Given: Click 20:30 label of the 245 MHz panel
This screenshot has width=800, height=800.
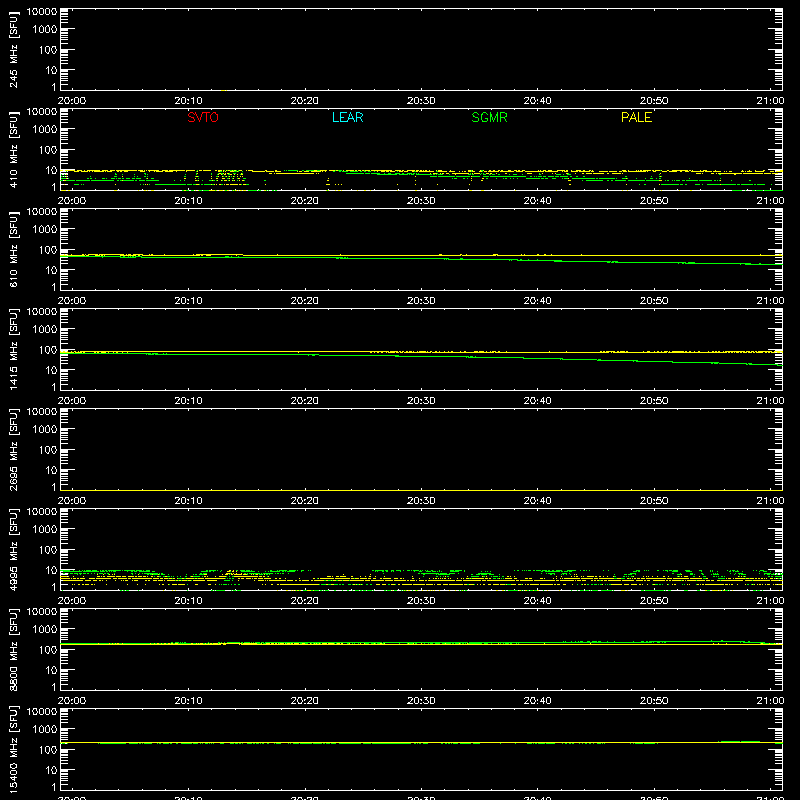Looking at the screenshot, I should pyautogui.click(x=421, y=101).
